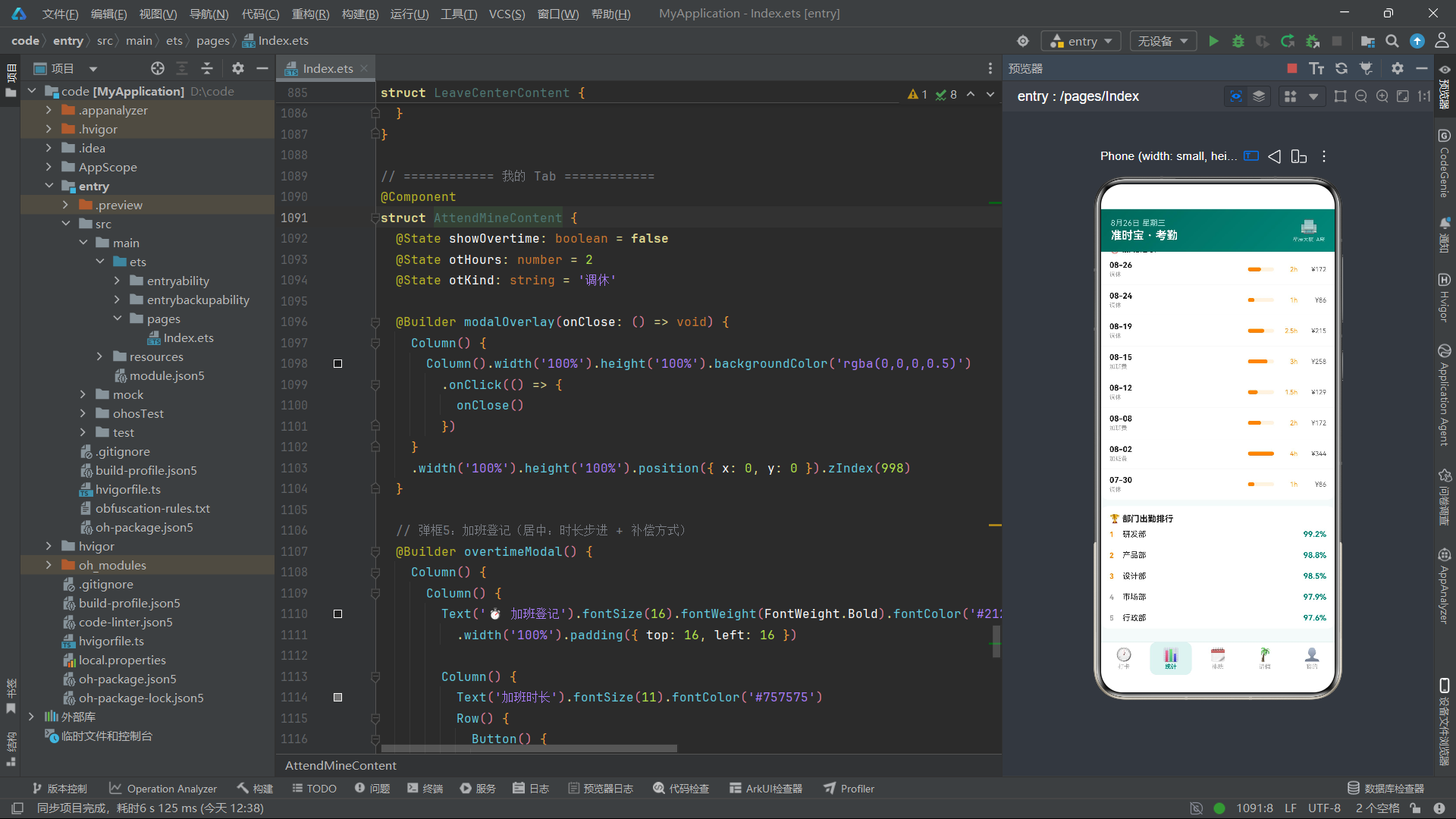Open the 构建(B) menu
Viewport: 1456px width, 819px height.
359,14
